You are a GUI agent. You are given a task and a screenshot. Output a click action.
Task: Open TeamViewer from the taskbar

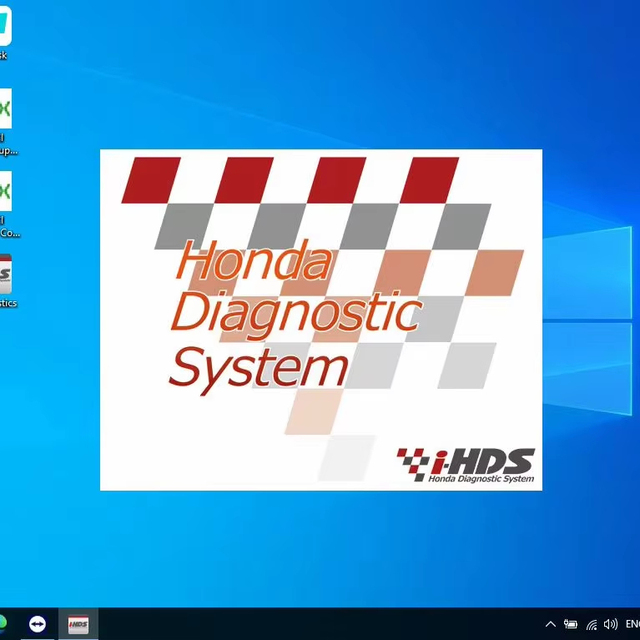37,624
